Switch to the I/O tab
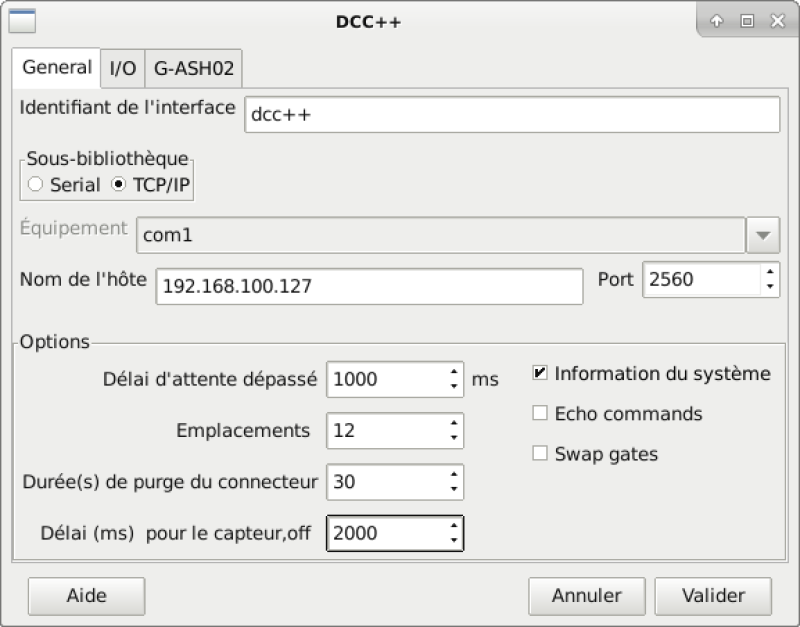The width and height of the screenshot is (800, 627). point(122,68)
